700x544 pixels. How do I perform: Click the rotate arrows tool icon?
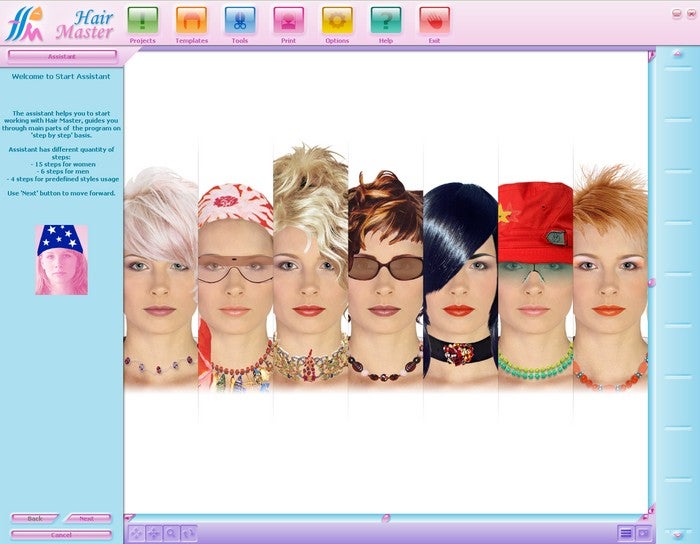[189, 533]
